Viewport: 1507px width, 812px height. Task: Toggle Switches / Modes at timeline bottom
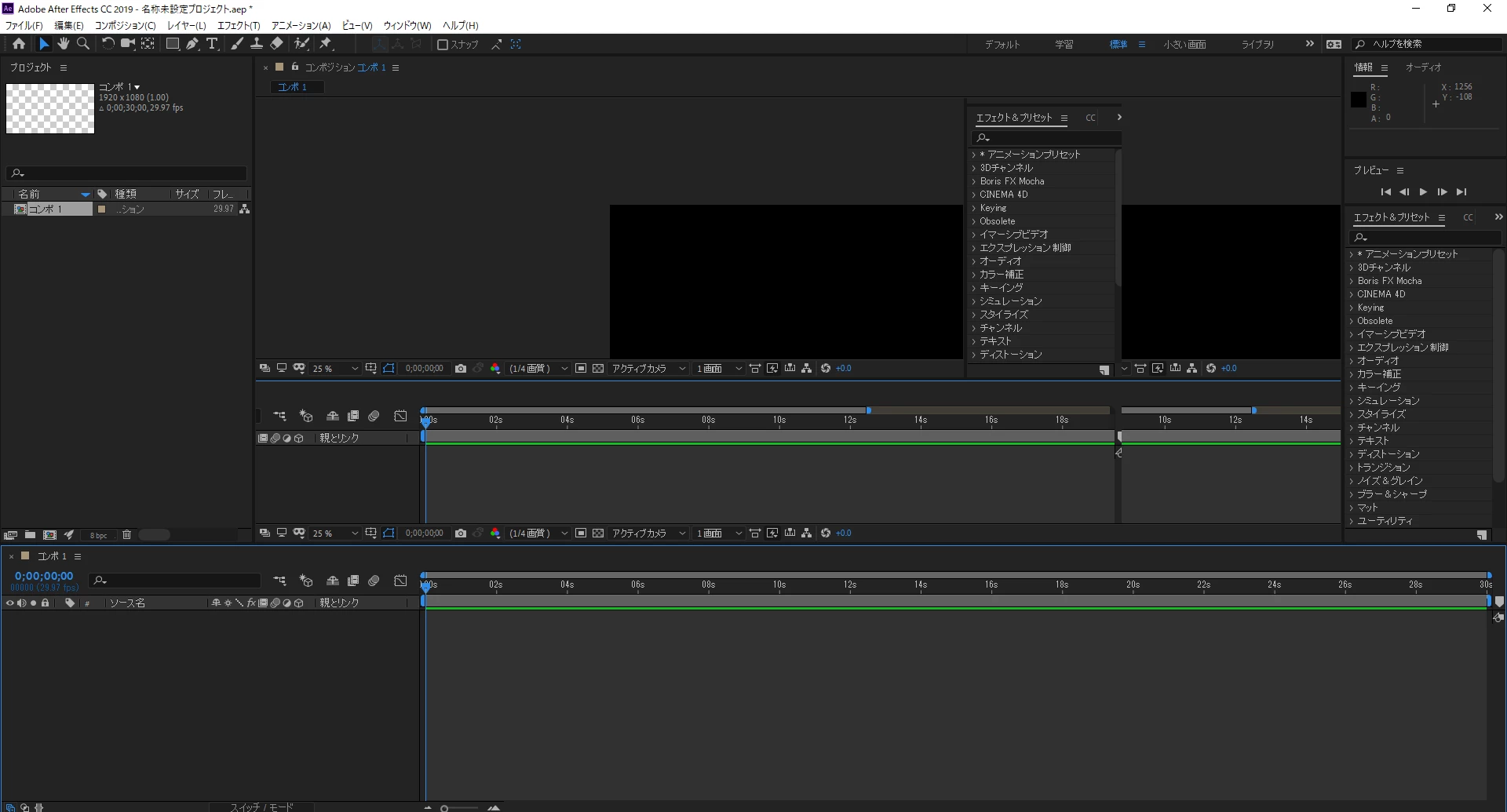[x=261, y=807]
